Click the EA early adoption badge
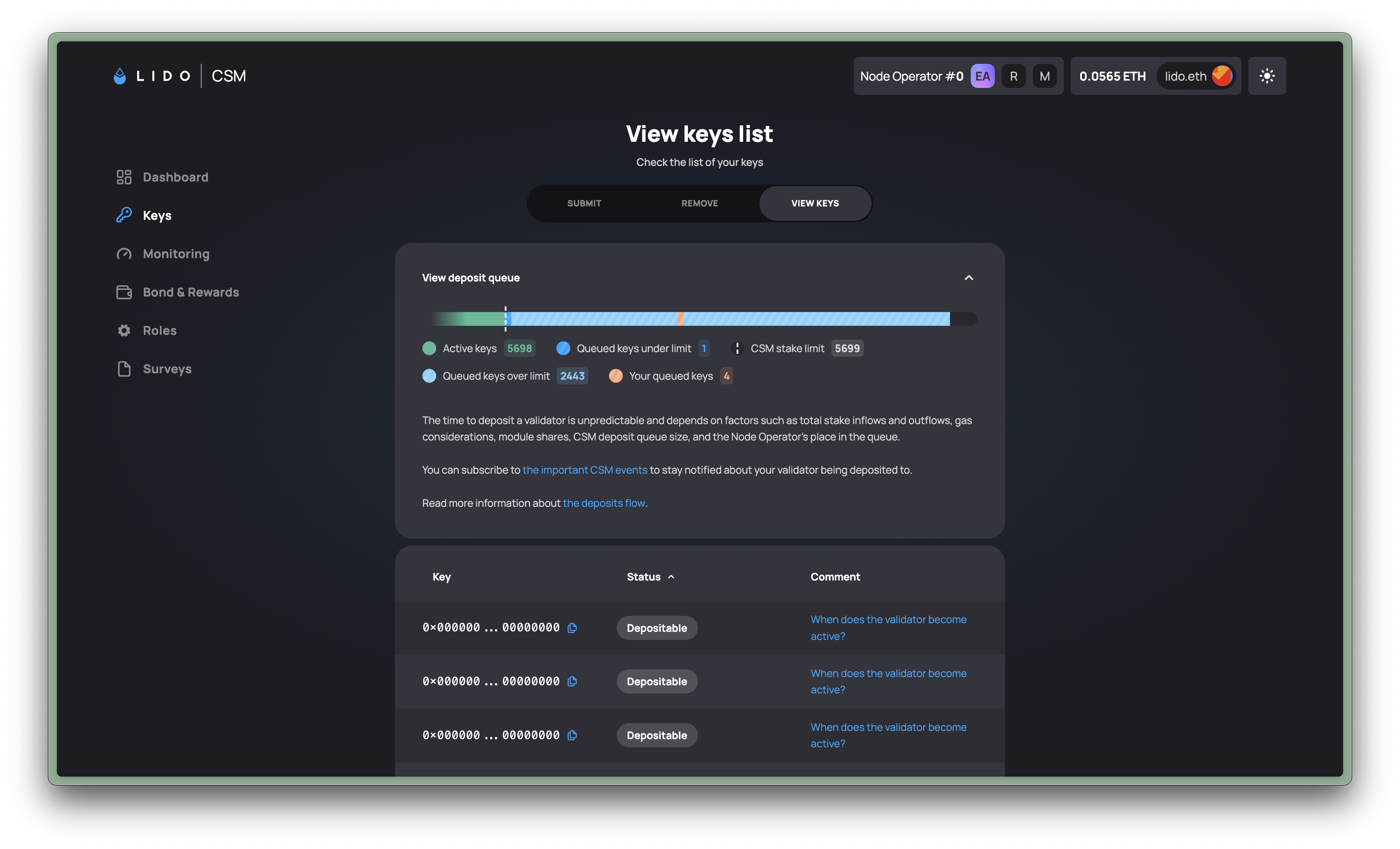1400x849 pixels. click(982, 76)
